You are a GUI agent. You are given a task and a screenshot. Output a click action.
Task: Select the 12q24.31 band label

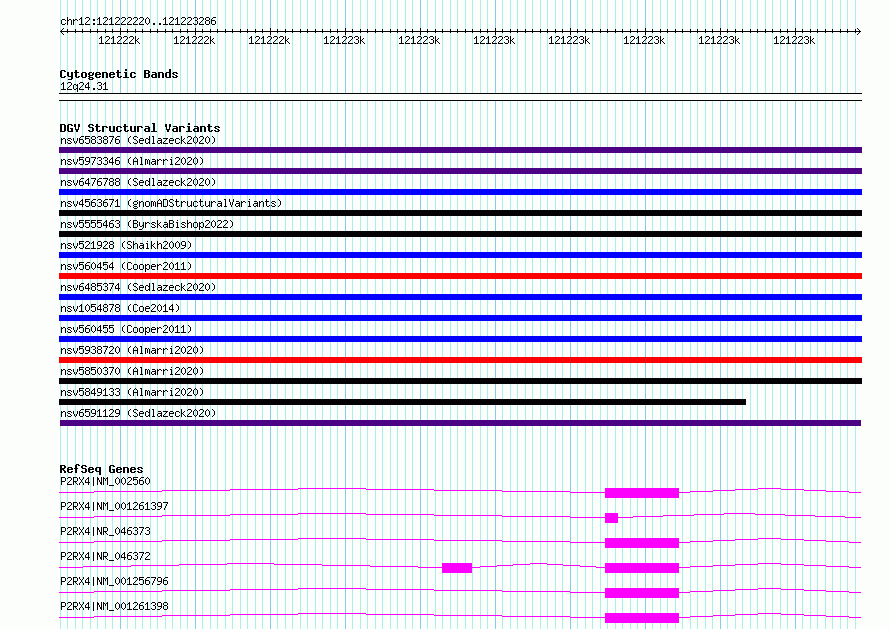pos(84,86)
